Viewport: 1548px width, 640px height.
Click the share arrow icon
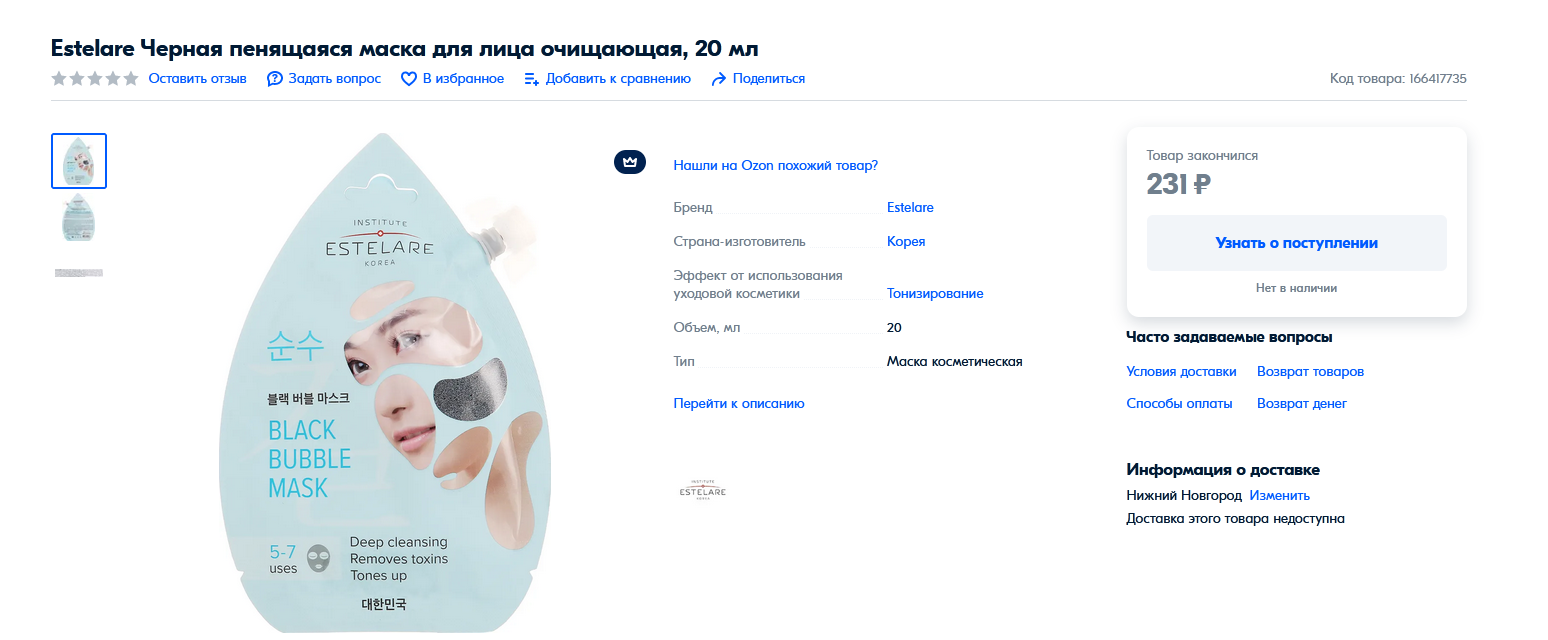click(718, 79)
